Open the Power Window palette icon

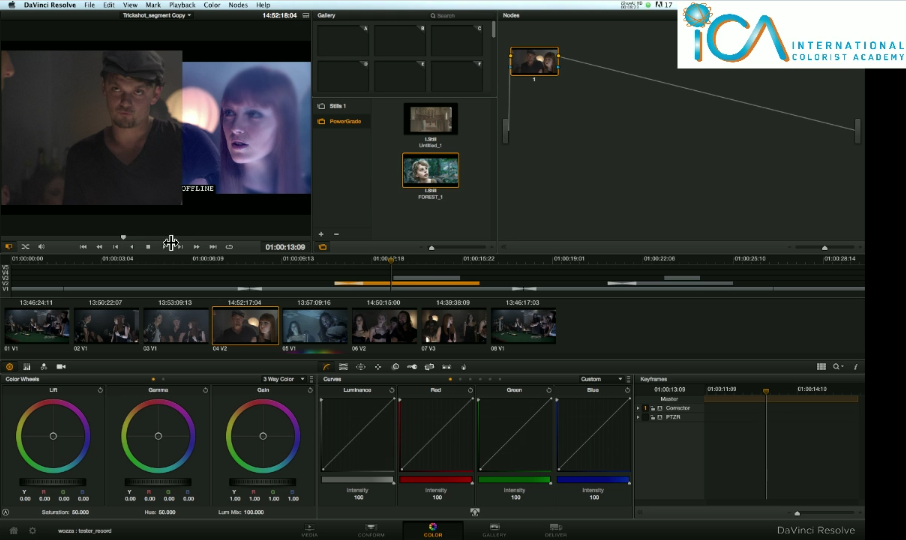pyautogui.click(x=361, y=367)
